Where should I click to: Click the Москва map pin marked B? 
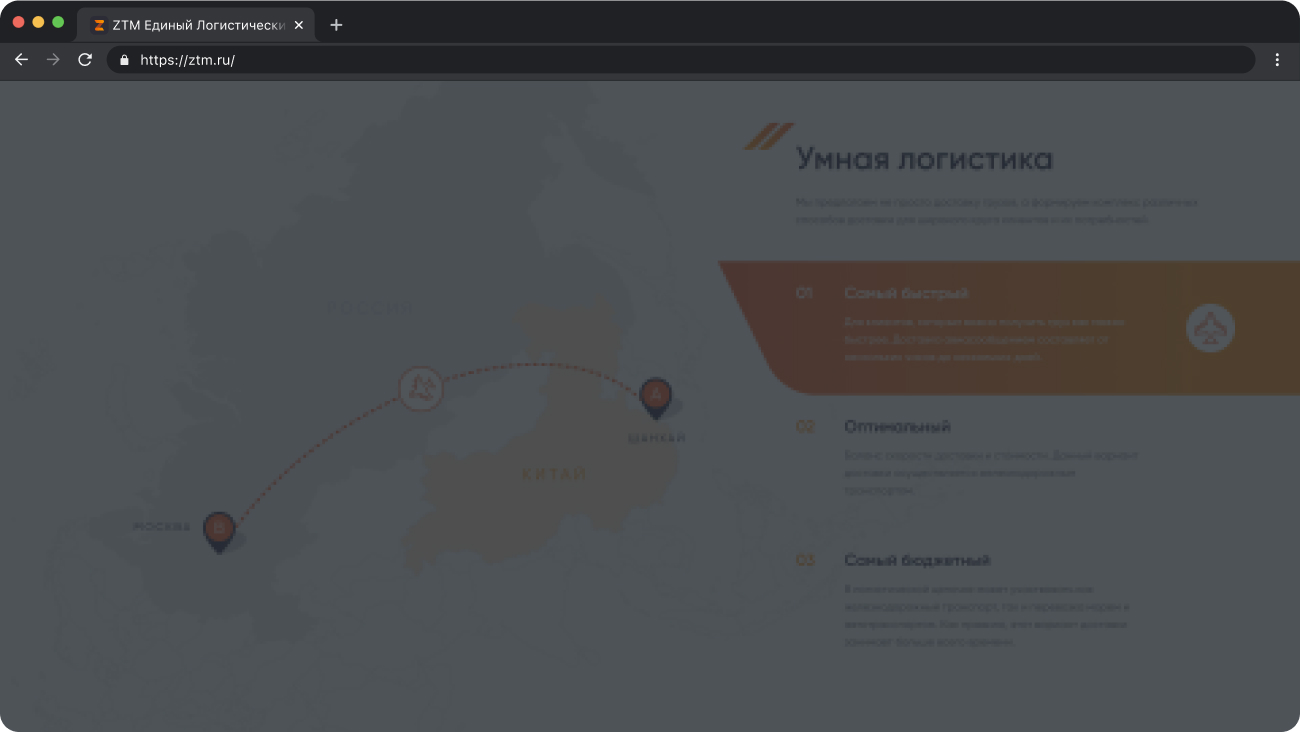click(219, 530)
